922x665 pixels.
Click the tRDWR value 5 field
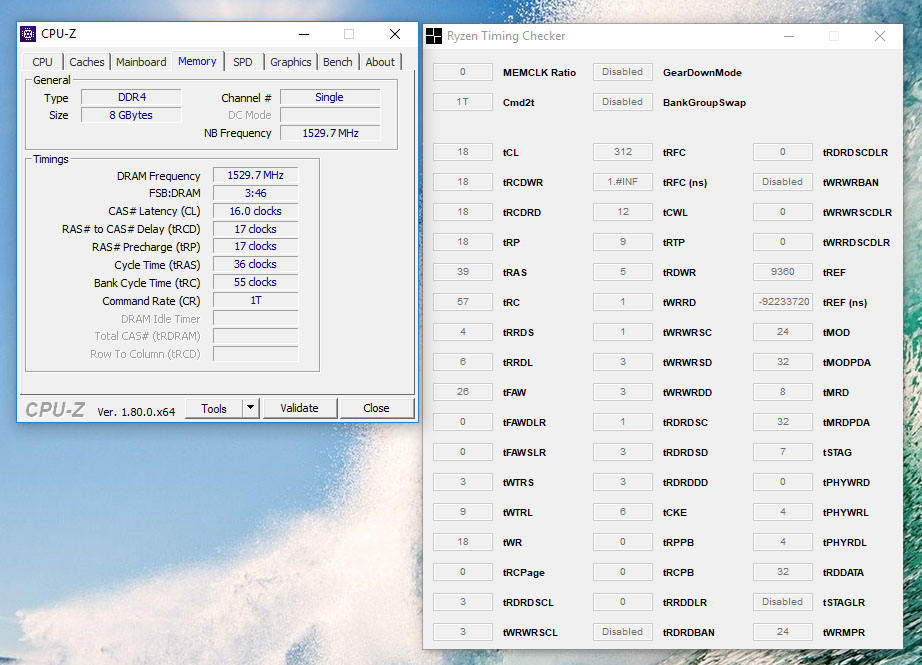(623, 272)
